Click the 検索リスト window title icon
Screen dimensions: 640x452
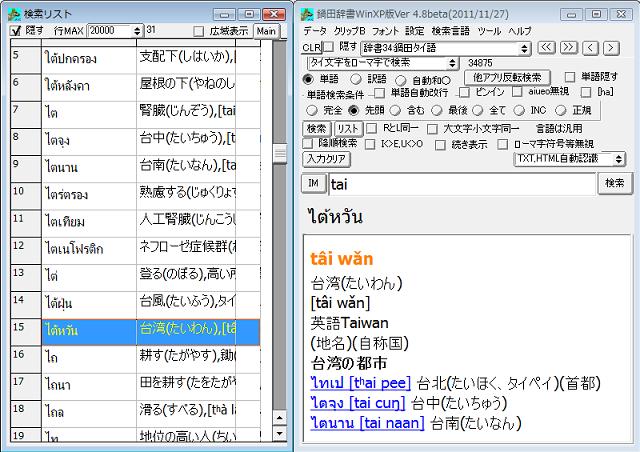[13, 12]
